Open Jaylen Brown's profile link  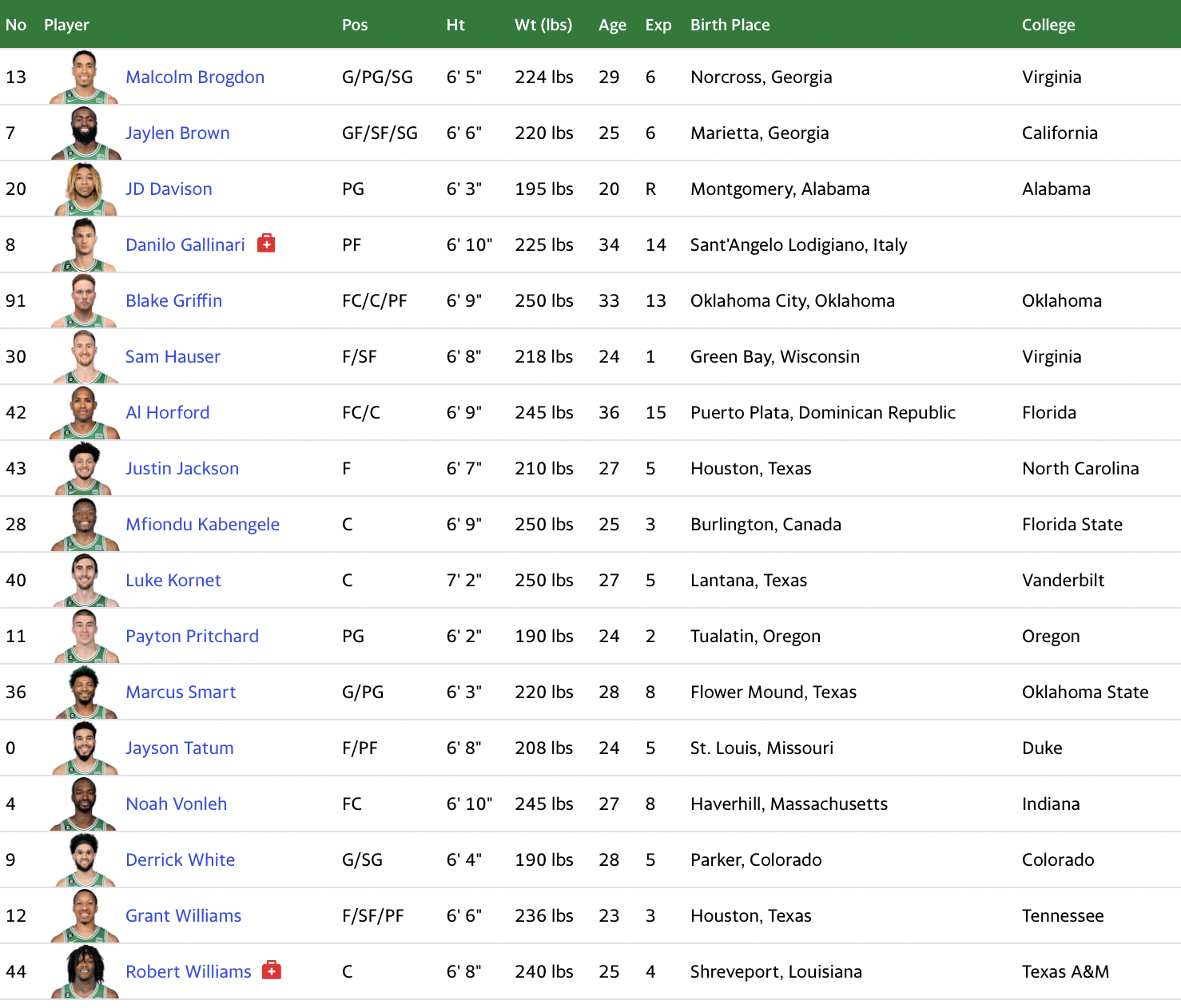[x=177, y=133]
